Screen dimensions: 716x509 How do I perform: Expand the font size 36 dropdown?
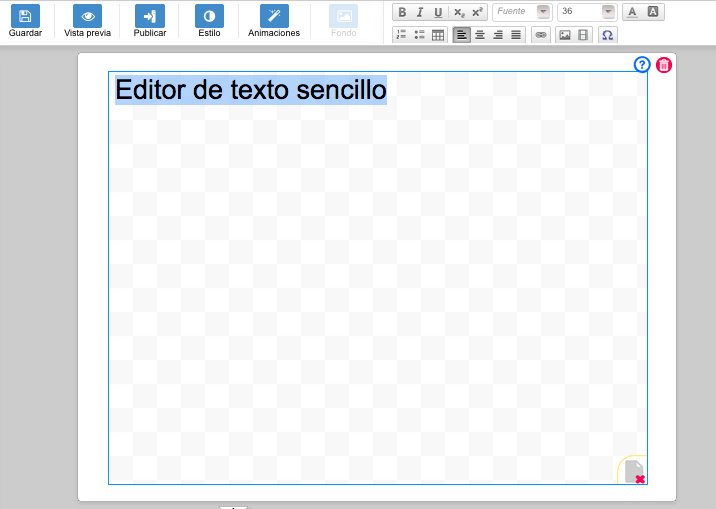pyautogui.click(x=608, y=12)
